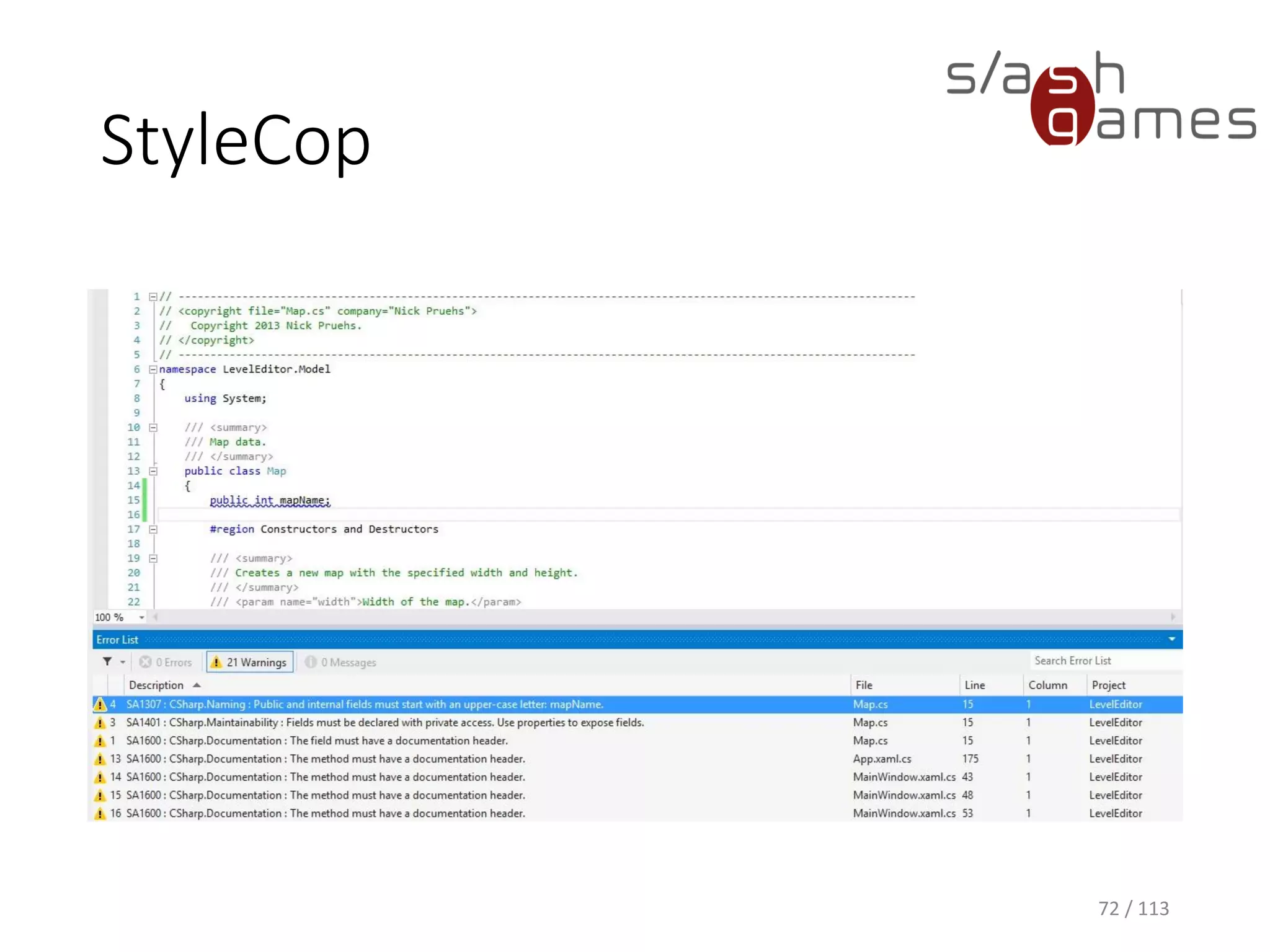Viewport: 1270px width, 952px height.
Task: Collapse the summary comment at line 19
Action: [153, 558]
